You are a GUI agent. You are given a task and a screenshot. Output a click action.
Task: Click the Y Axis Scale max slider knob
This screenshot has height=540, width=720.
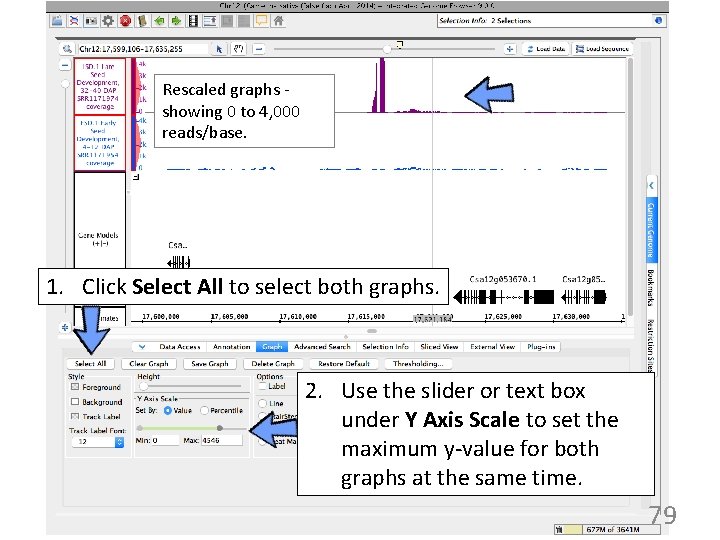220,428
